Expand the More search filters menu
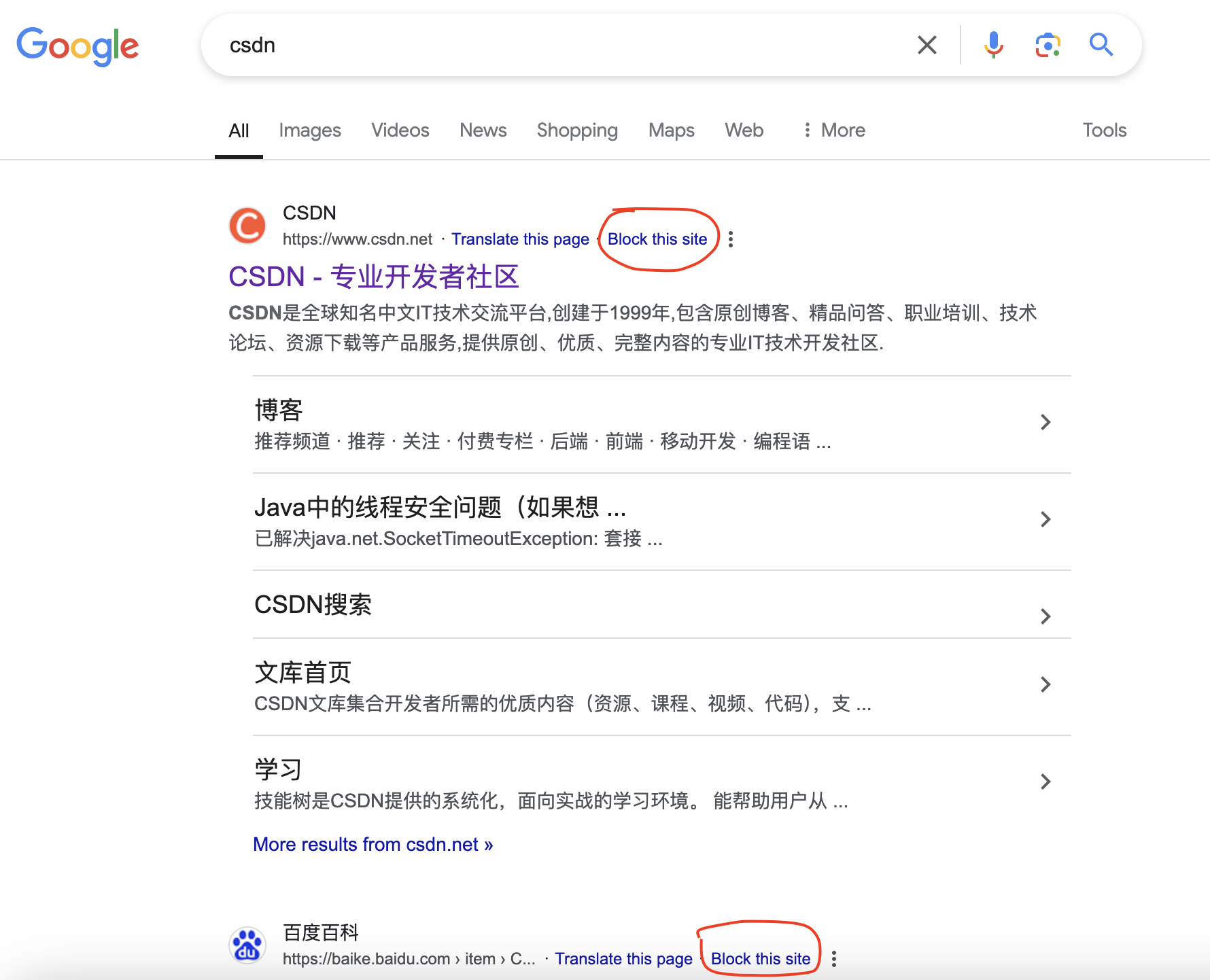 [x=834, y=130]
